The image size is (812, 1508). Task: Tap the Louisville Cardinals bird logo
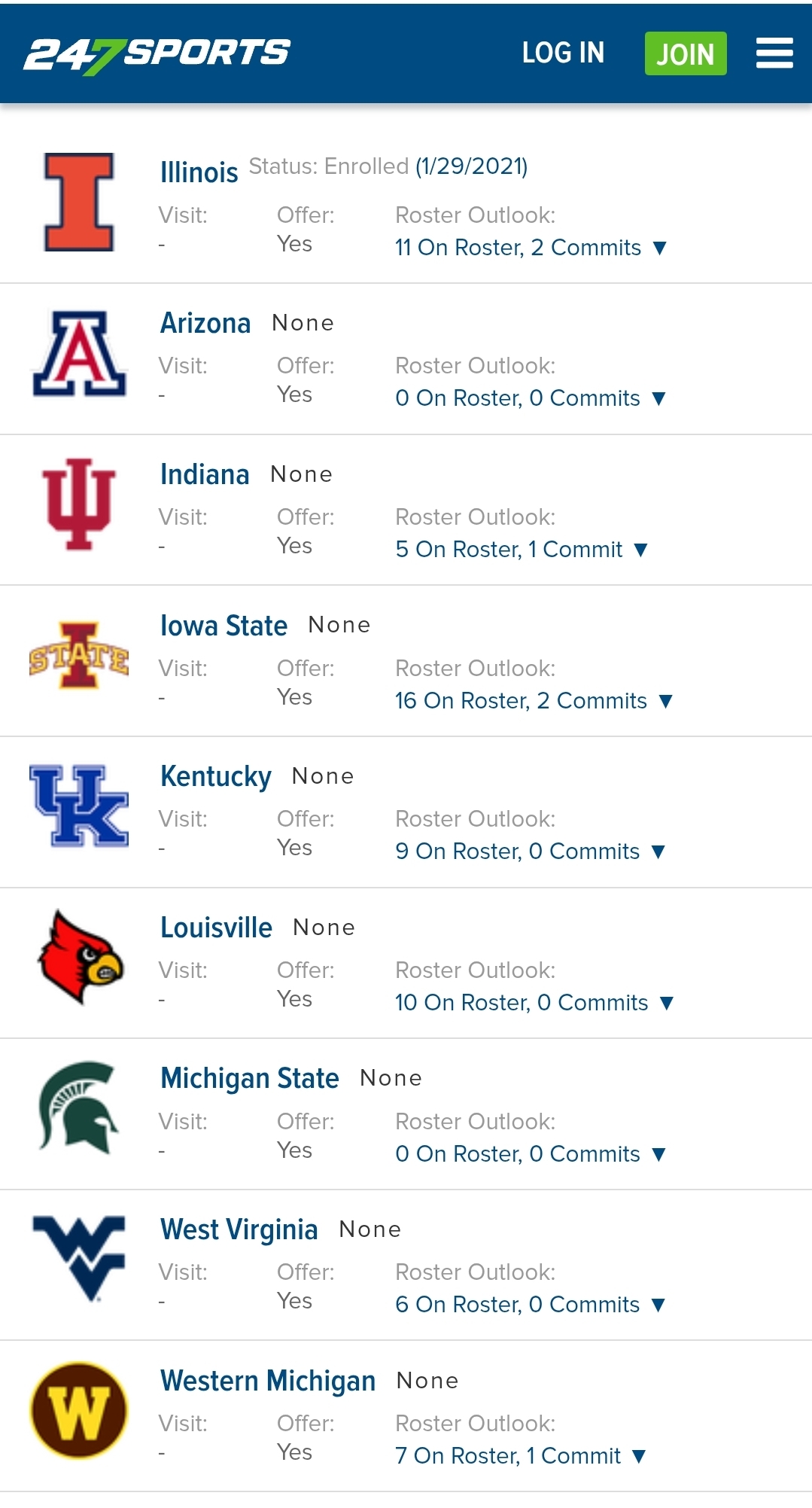pyautogui.click(x=79, y=957)
